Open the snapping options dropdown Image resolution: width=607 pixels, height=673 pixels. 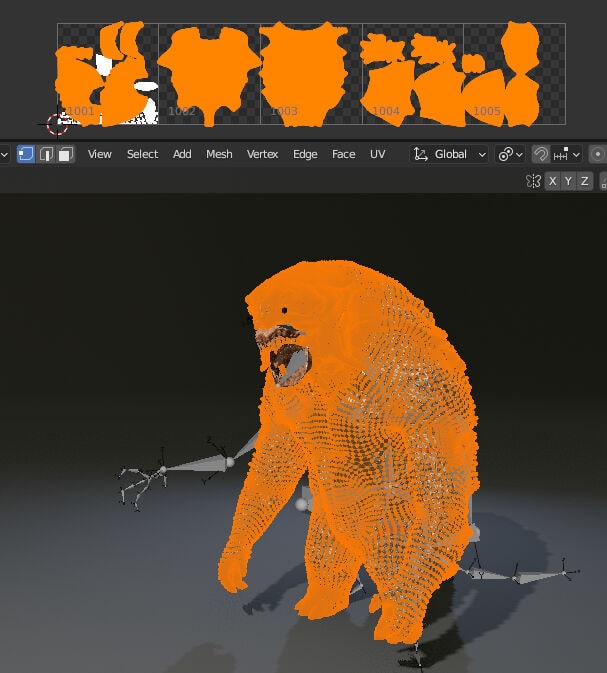pos(566,154)
